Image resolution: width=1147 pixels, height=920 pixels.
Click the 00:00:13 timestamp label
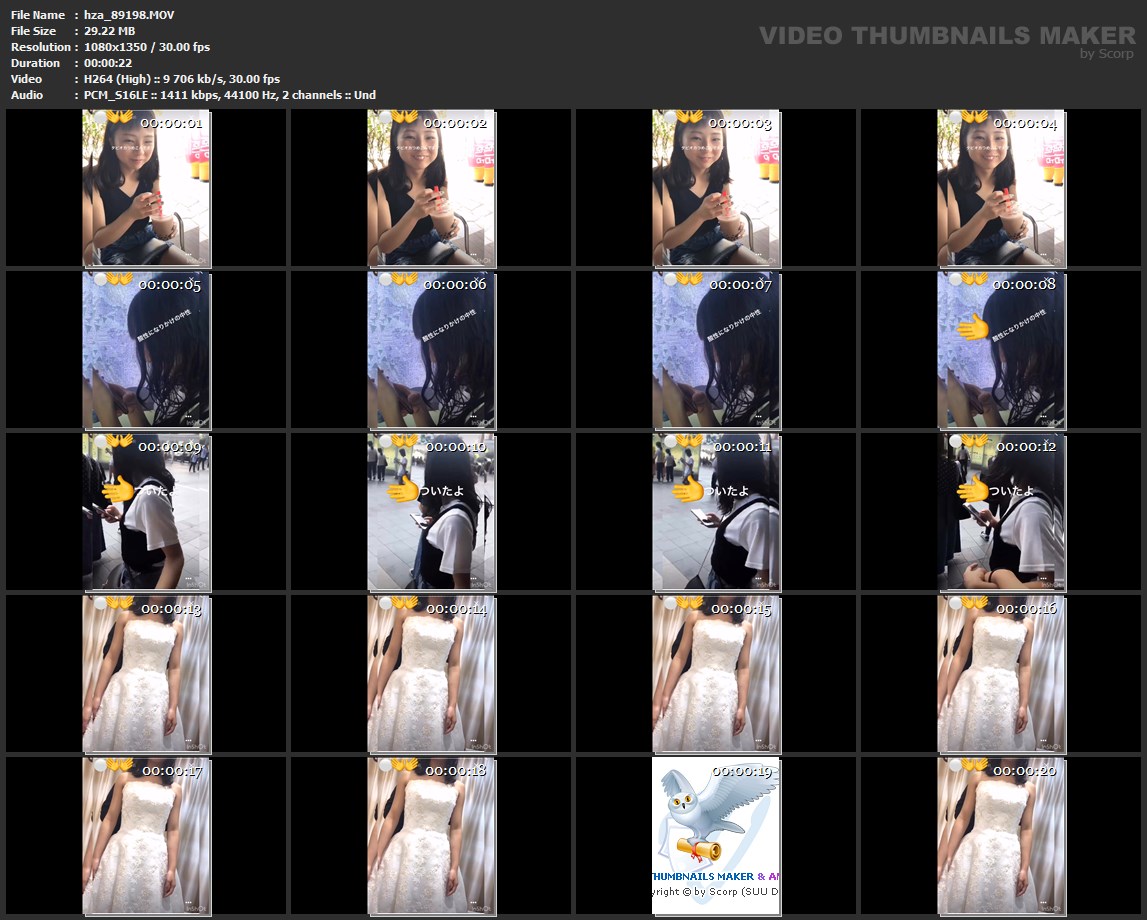[x=171, y=609]
